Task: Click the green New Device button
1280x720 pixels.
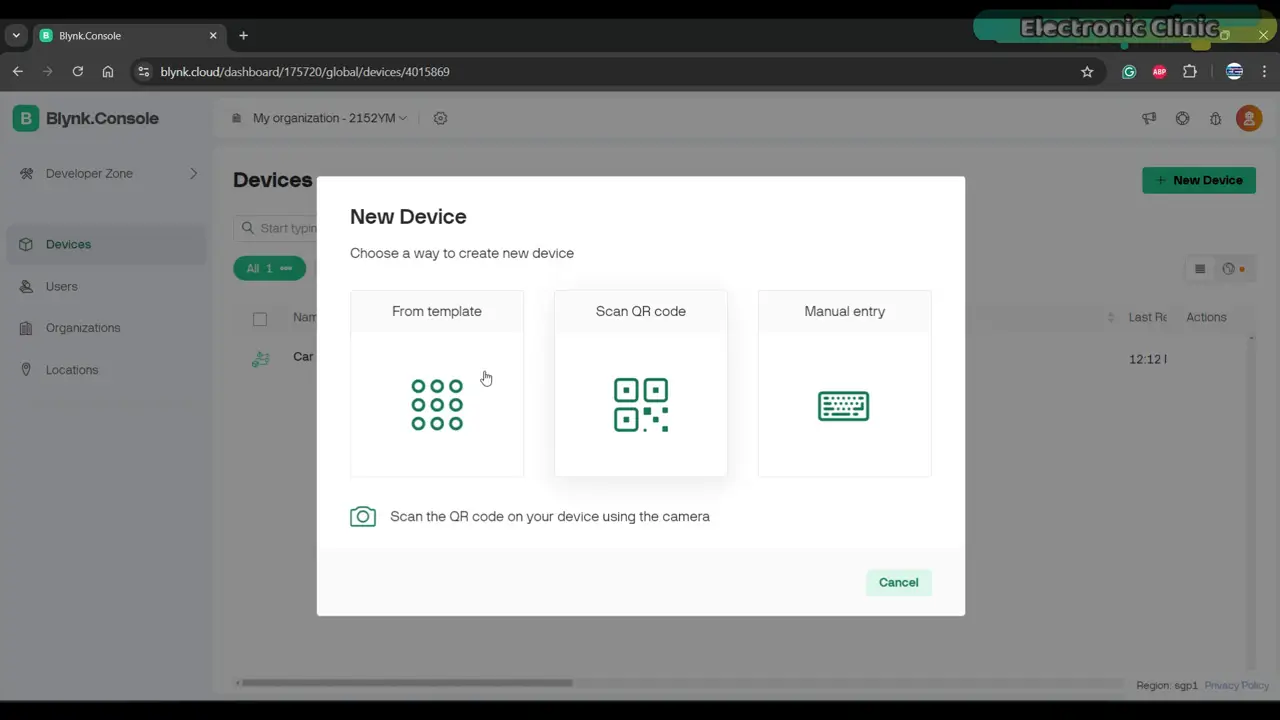Action: click(x=1199, y=180)
